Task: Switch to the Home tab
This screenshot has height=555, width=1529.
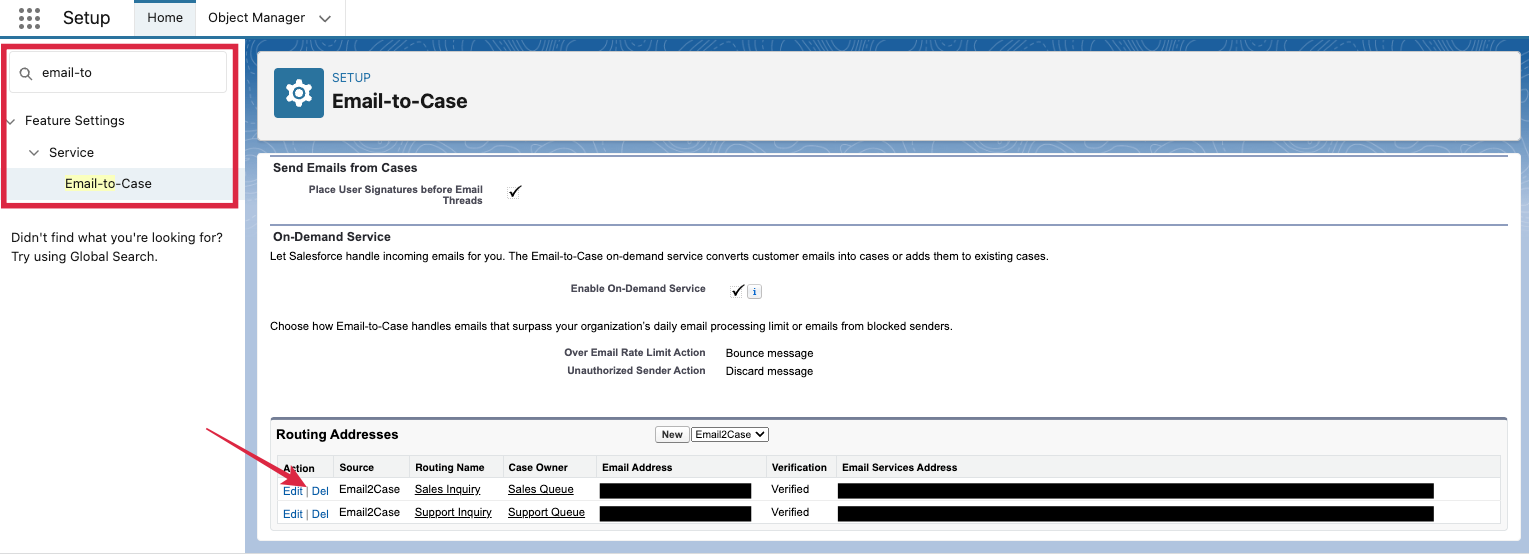Action: tap(165, 18)
